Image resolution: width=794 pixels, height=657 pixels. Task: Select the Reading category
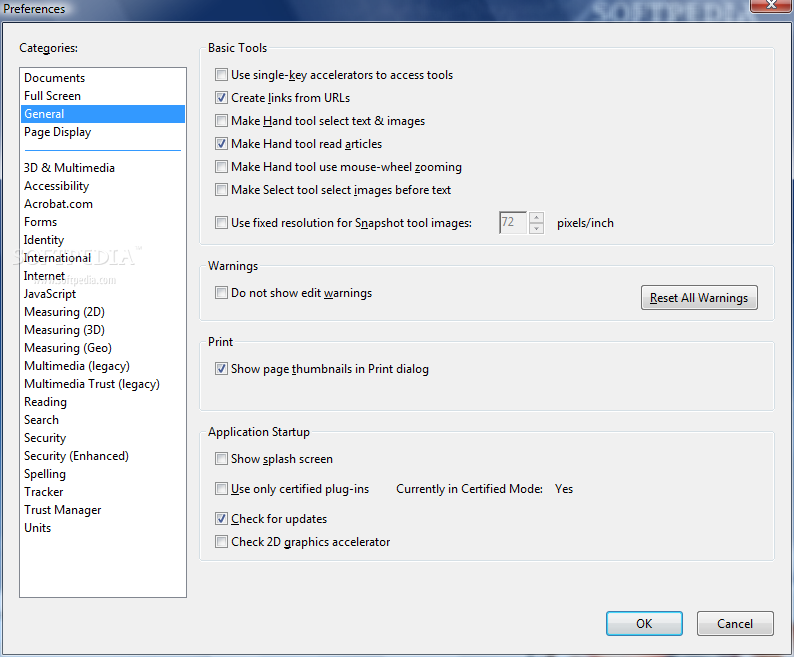tap(103, 402)
